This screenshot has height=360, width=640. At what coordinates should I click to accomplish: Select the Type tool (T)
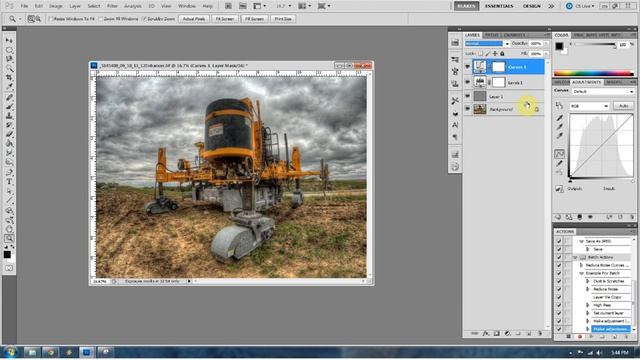tap(9, 182)
